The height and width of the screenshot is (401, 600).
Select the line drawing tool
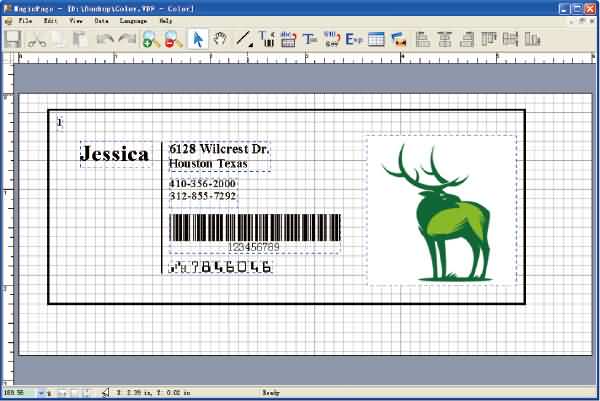(243, 40)
